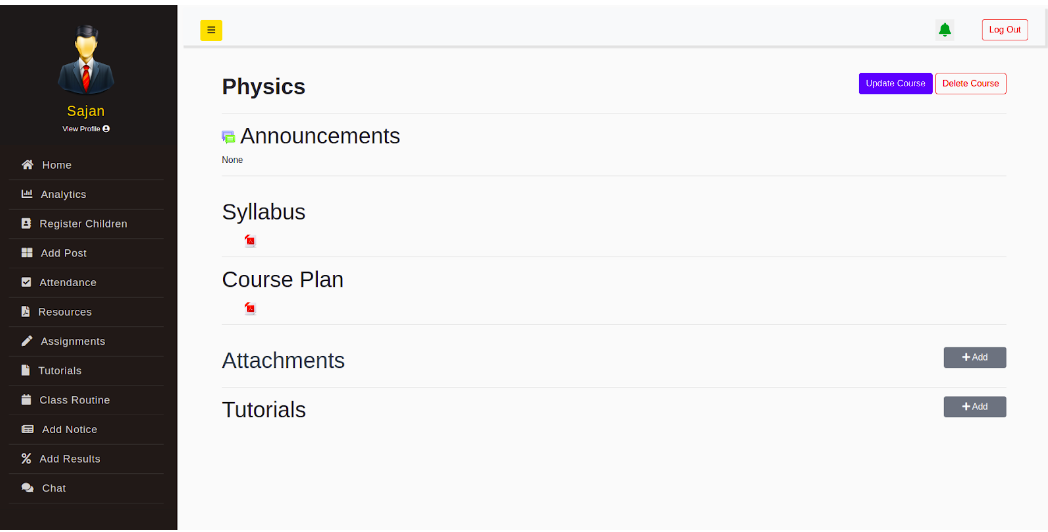
Task: Open Add Post in sidebar
Action: [63, 253]
